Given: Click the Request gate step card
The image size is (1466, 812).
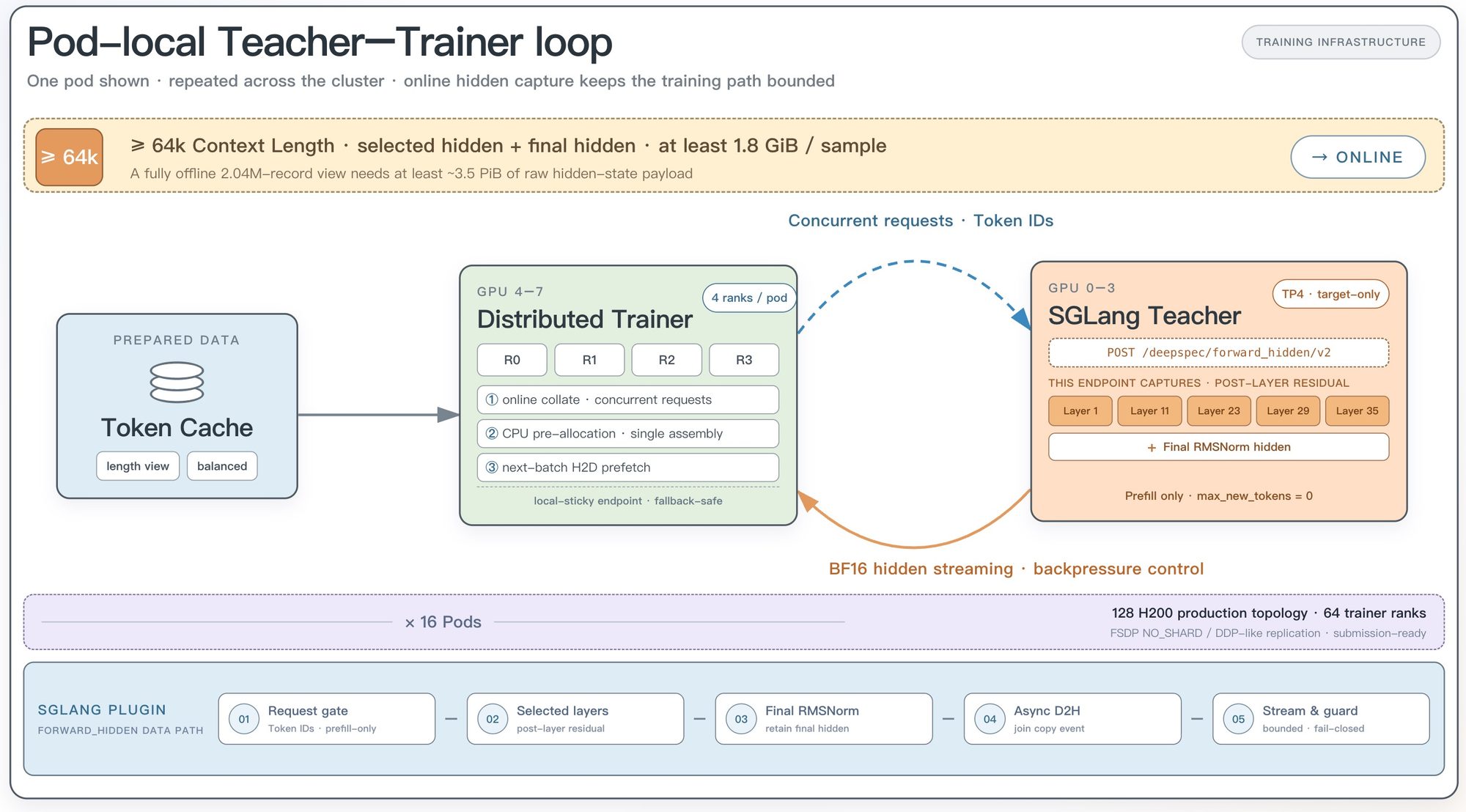Looking at the screenshot, I should 327,719.
